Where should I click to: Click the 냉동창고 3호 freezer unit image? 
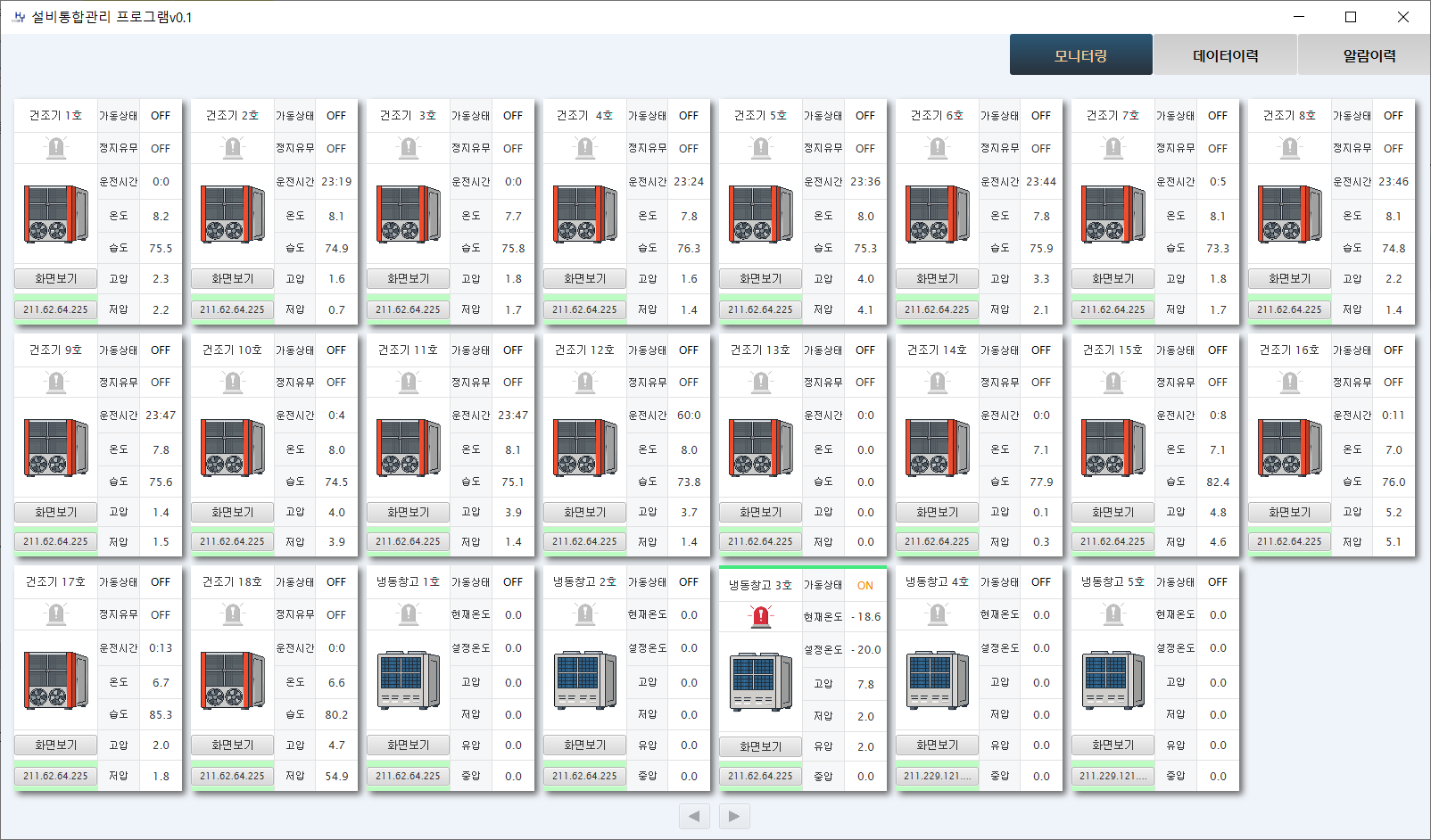click(x=760, y=682)
